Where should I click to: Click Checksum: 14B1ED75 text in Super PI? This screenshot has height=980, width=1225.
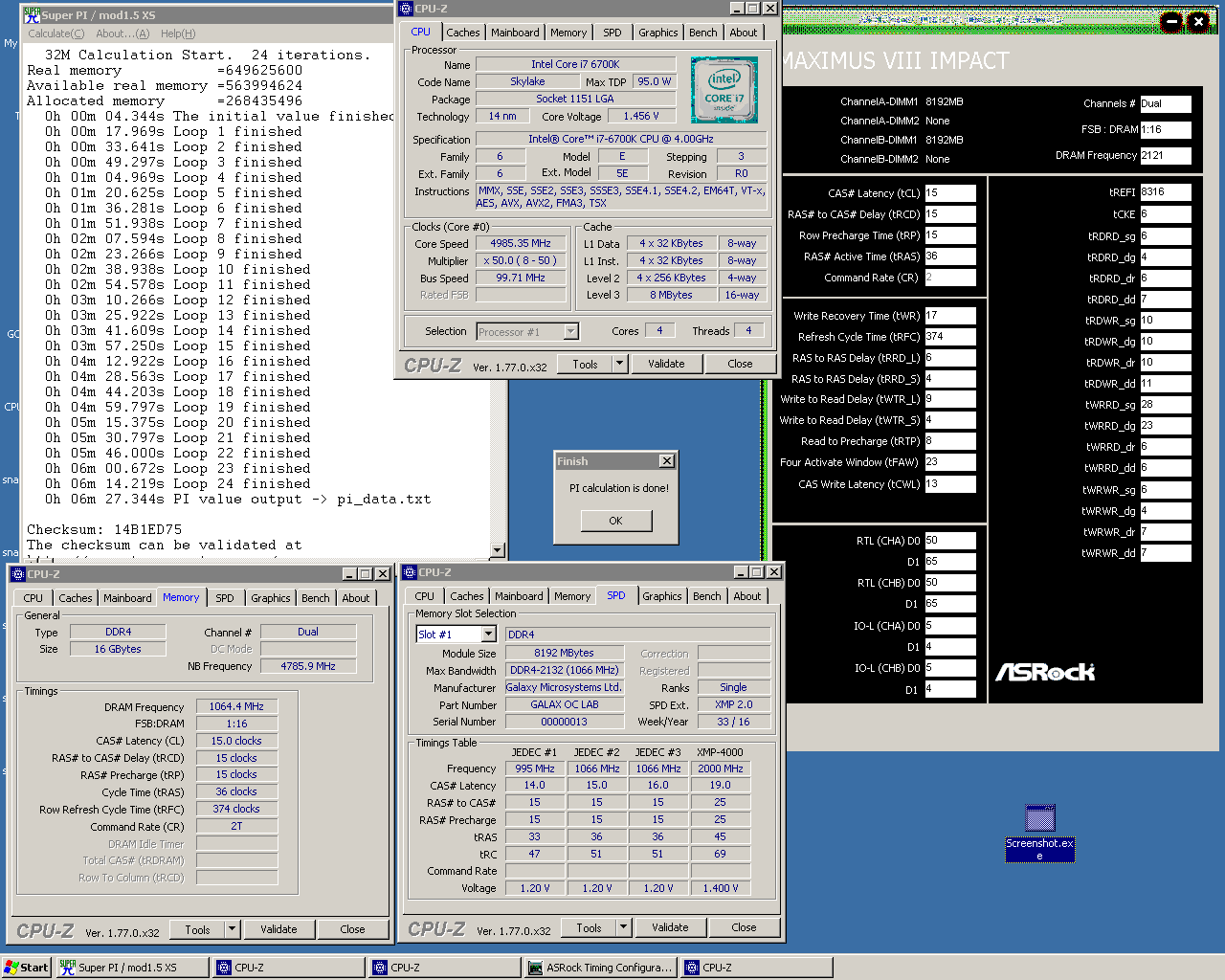tap(104, 529)
